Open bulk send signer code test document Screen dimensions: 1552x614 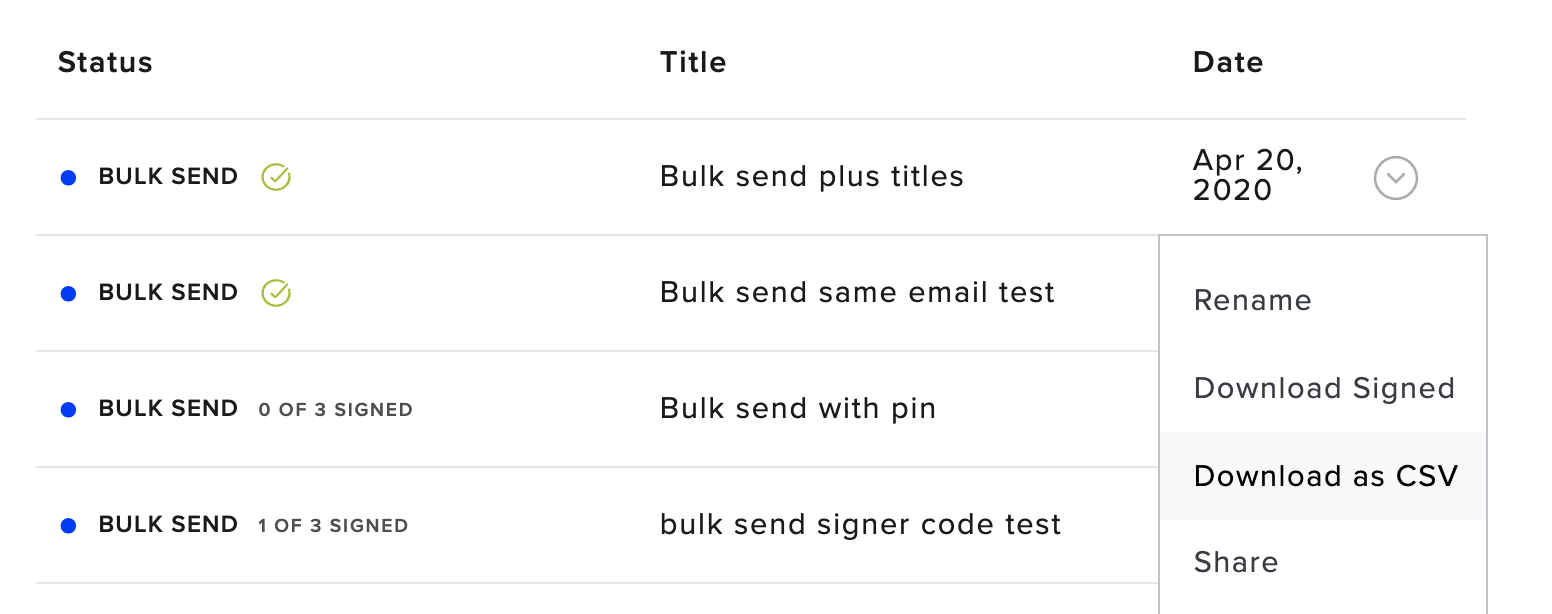860,525
